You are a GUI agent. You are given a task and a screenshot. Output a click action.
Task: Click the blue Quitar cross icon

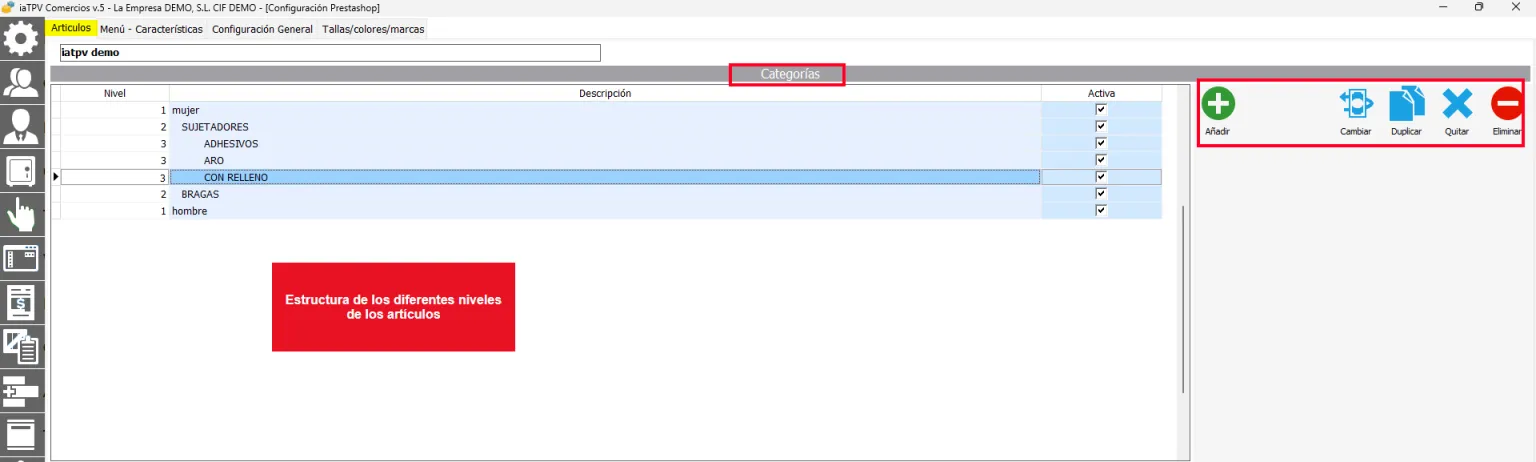(x=1457, y=104)
